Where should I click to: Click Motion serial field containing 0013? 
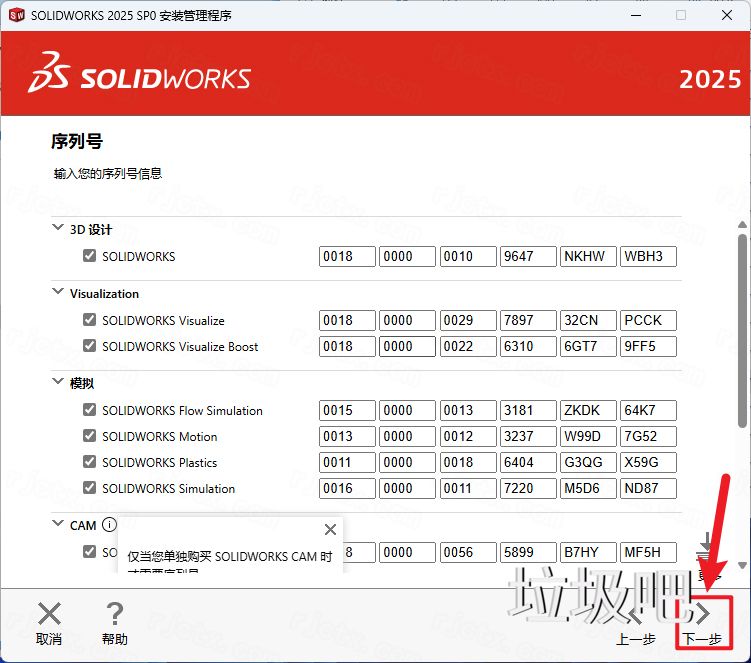347,436
